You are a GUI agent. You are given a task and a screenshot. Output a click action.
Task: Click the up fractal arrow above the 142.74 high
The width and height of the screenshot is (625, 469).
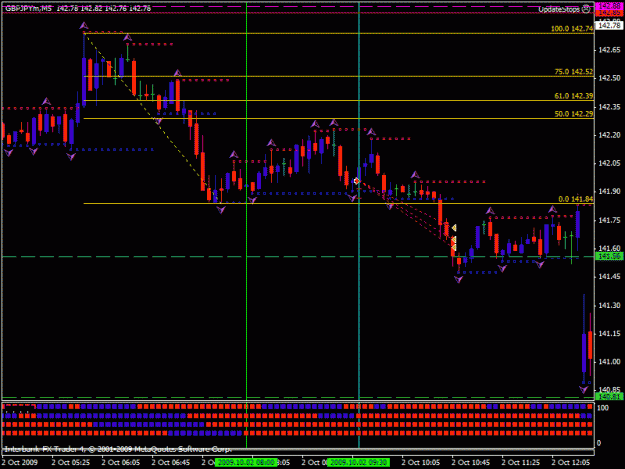coord(83,26)
